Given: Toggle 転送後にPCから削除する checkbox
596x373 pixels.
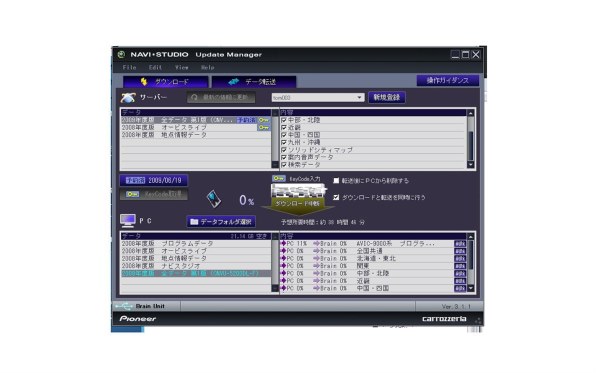Looking at the screenshot, I should point(336,181).
